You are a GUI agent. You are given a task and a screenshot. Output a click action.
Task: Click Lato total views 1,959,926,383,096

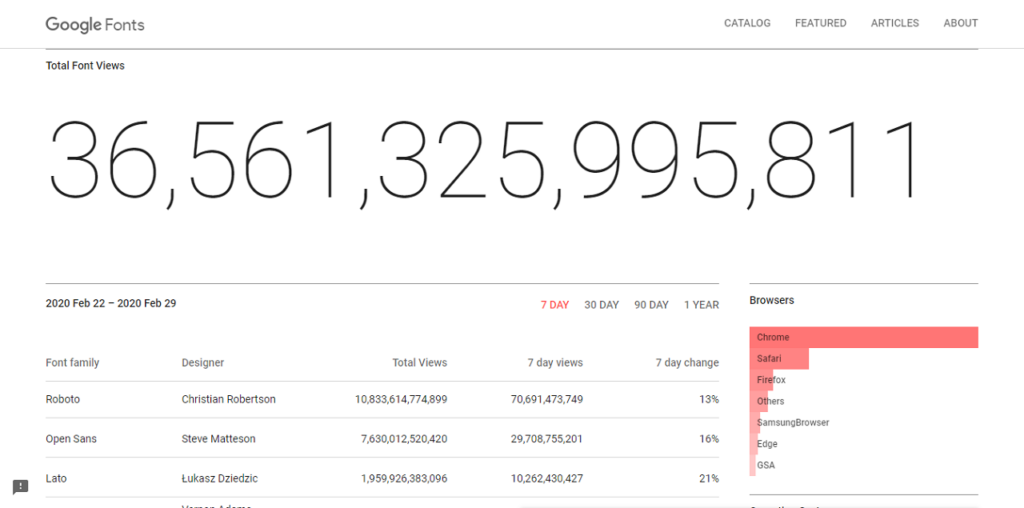(x=404, y=479)
